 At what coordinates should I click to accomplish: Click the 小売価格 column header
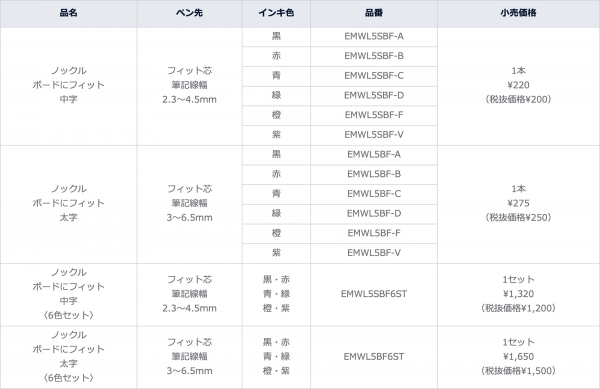pyautogui.click(x=518, y=13)
